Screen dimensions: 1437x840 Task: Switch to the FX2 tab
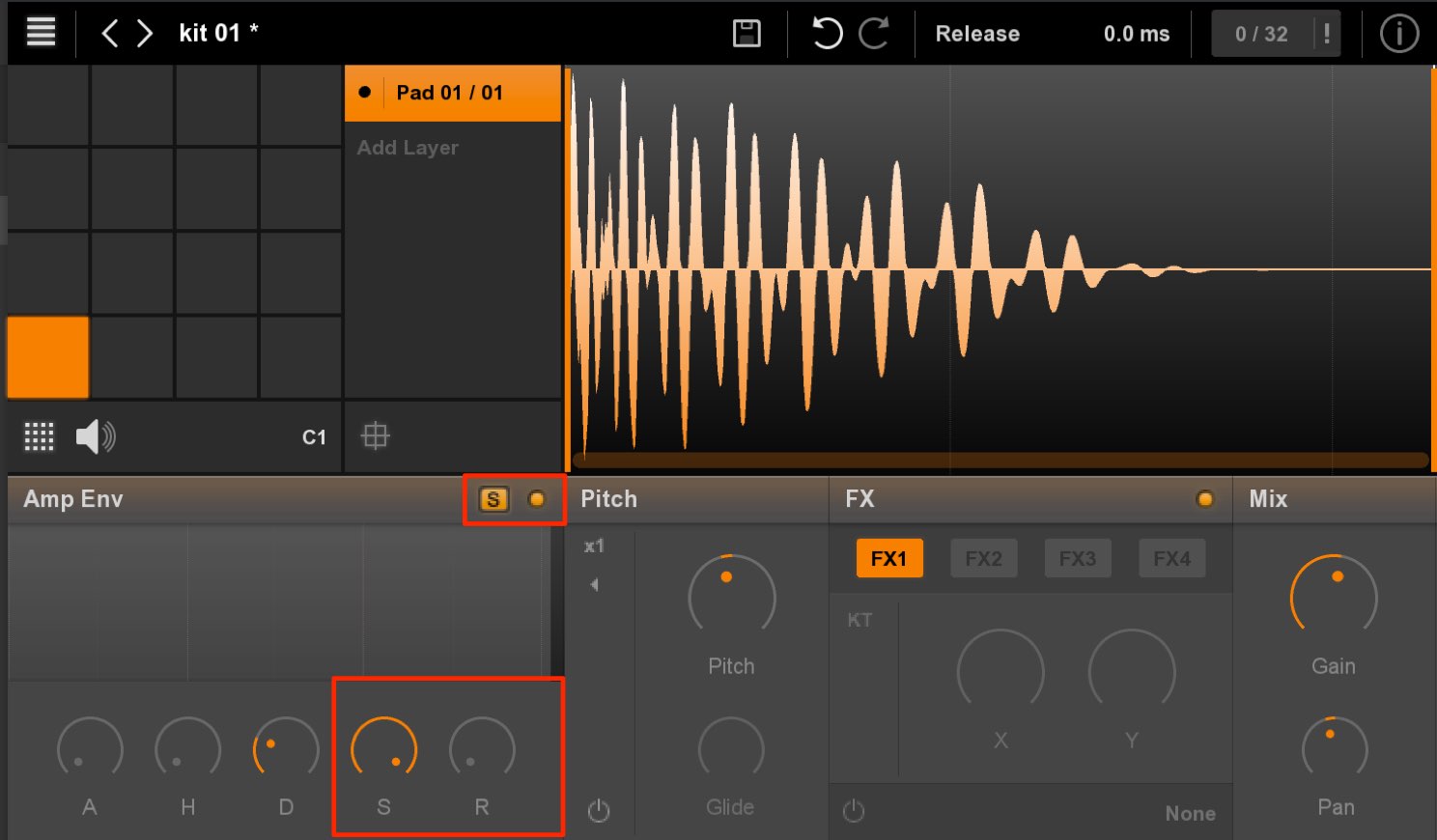(x=983, y=558)
